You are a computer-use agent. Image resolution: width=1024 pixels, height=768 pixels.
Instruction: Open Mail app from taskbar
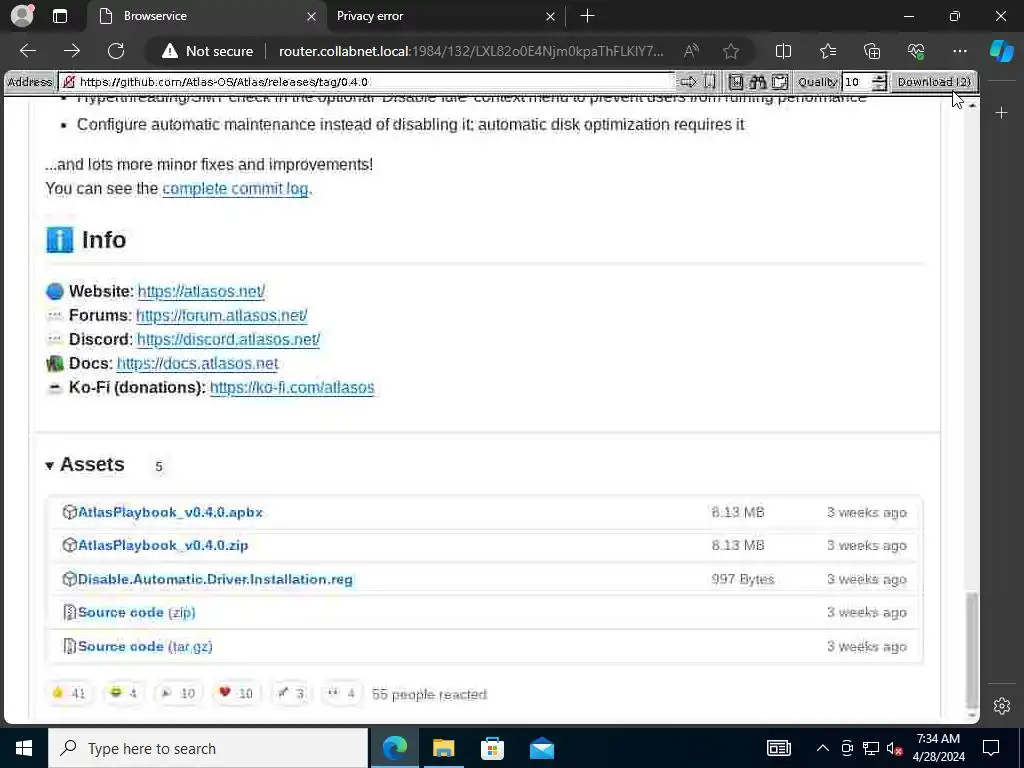click(541, 748)
